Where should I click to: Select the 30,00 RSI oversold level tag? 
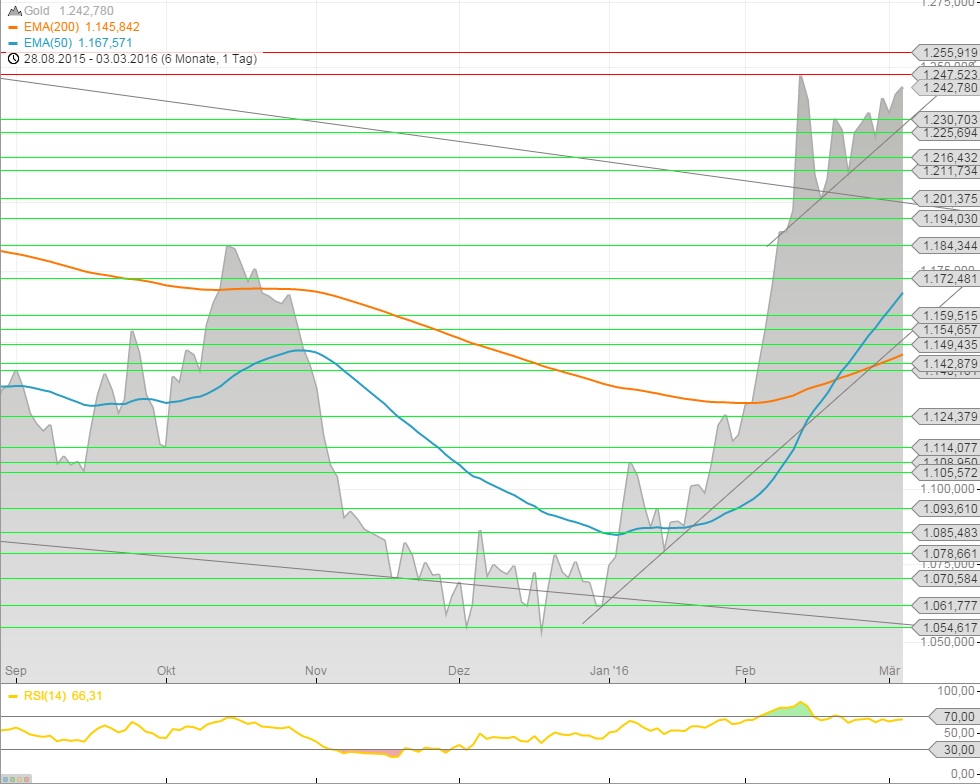click(x=954, y=750)
